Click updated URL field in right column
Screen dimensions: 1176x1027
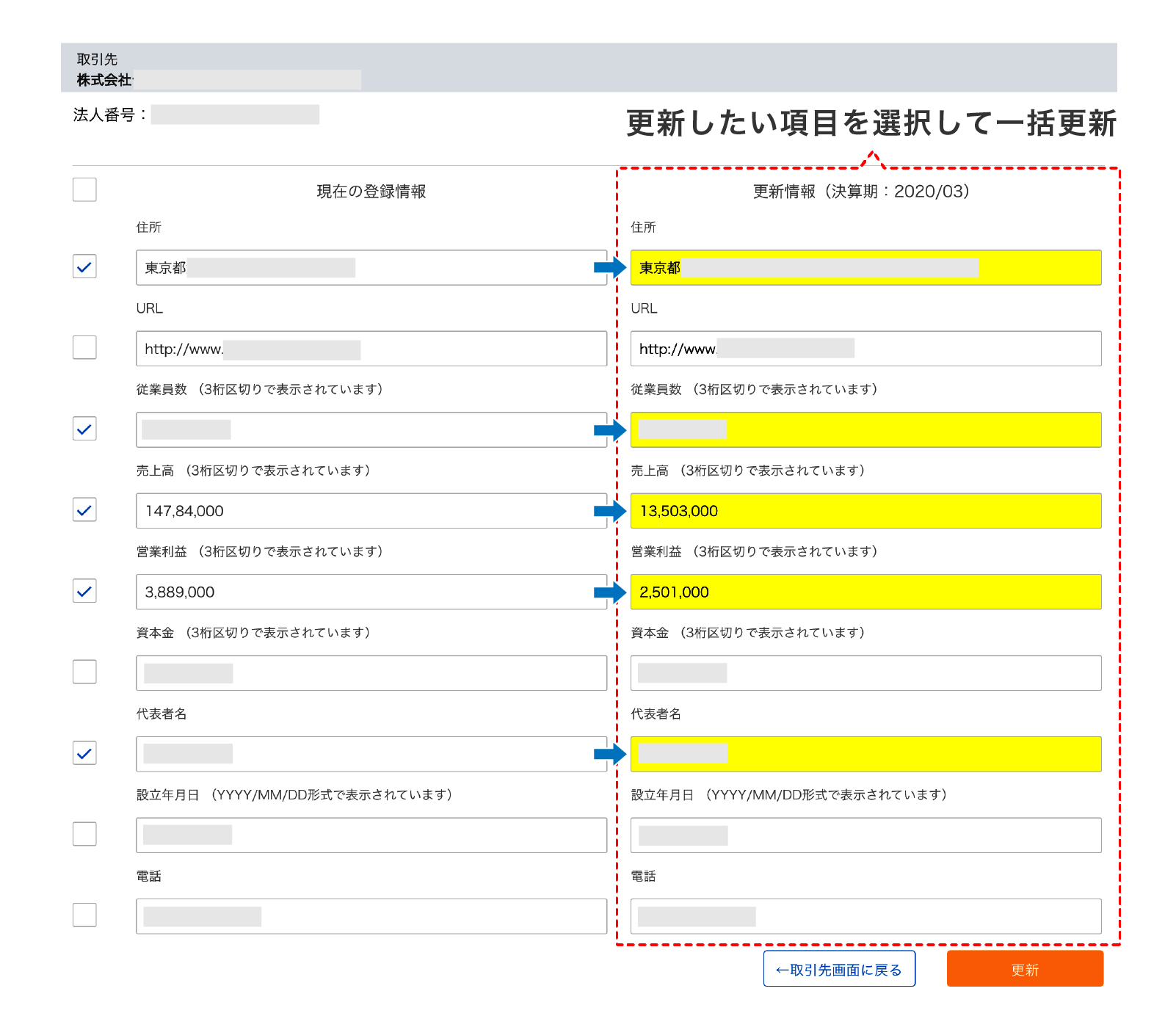(x=866, y=349)
